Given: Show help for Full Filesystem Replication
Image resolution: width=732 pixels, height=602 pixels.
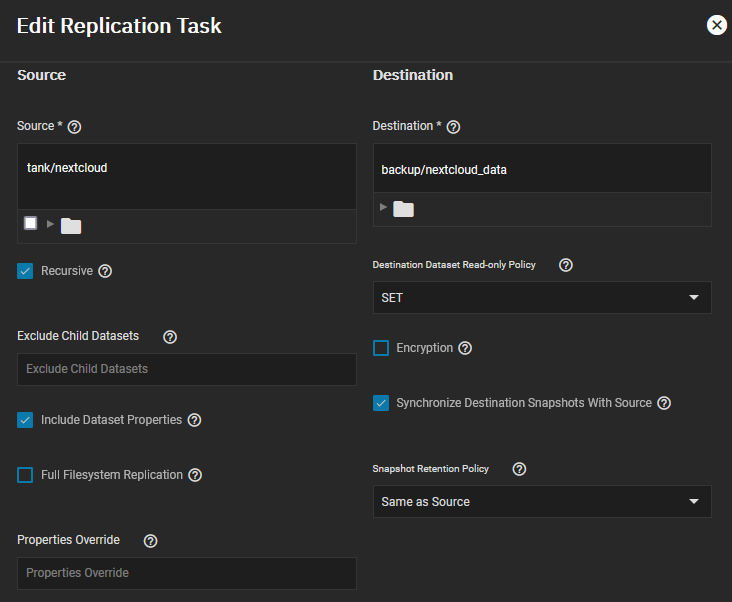Looking at the screenshot, I should (x=195, y=475).
